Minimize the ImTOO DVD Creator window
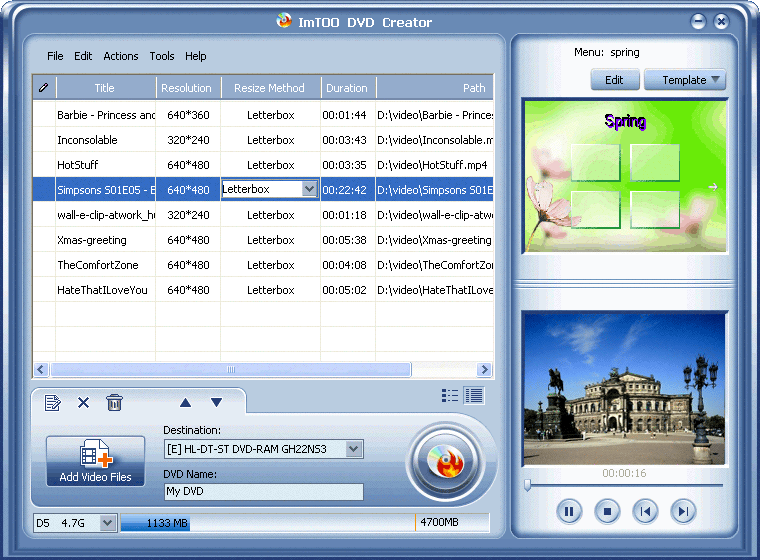Screen dimensions: 760x560 coord(698,21)
